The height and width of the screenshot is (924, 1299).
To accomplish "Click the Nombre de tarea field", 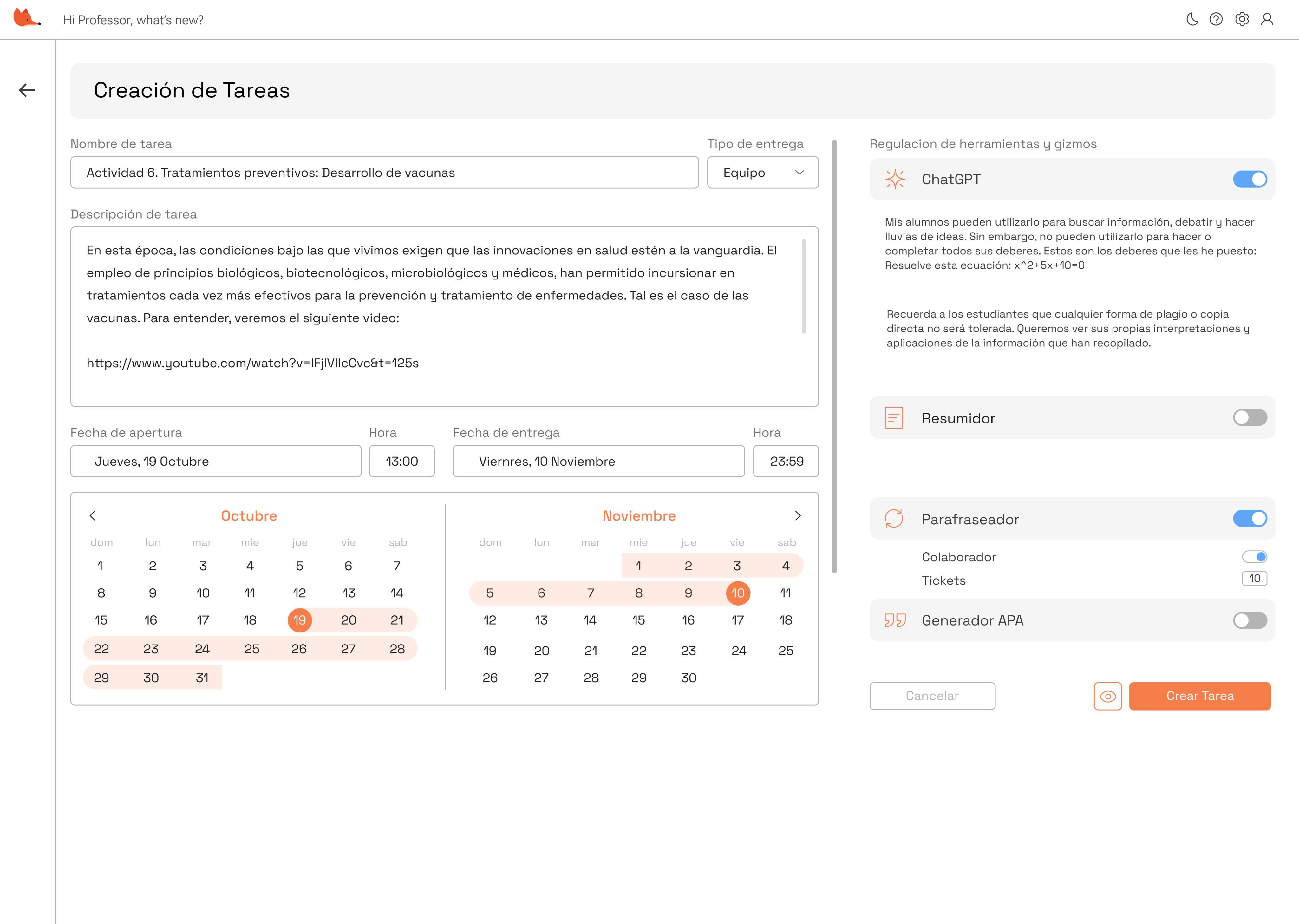I will 384,172.
